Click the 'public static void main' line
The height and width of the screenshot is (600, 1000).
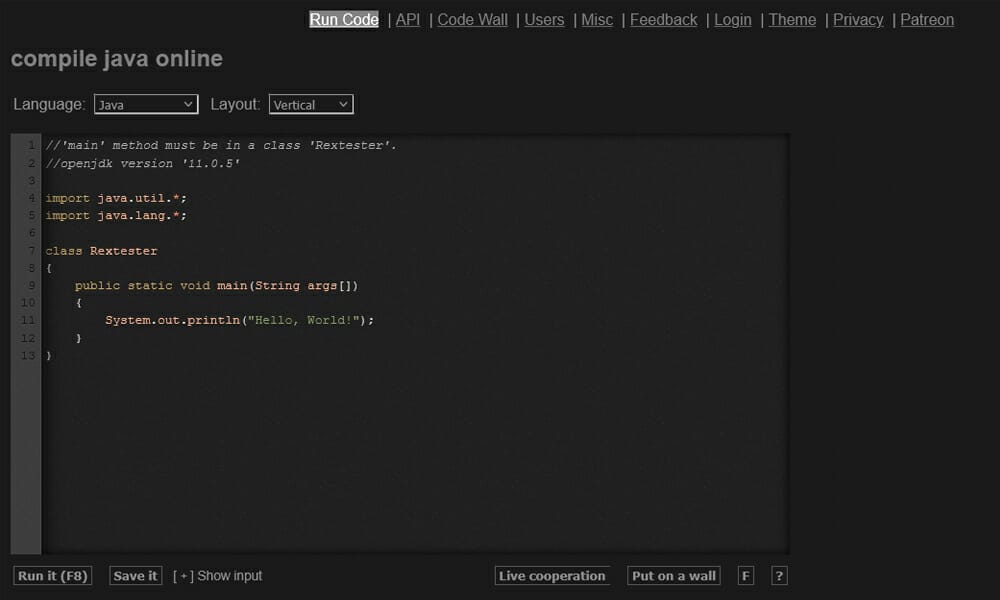tap(217, 286)
